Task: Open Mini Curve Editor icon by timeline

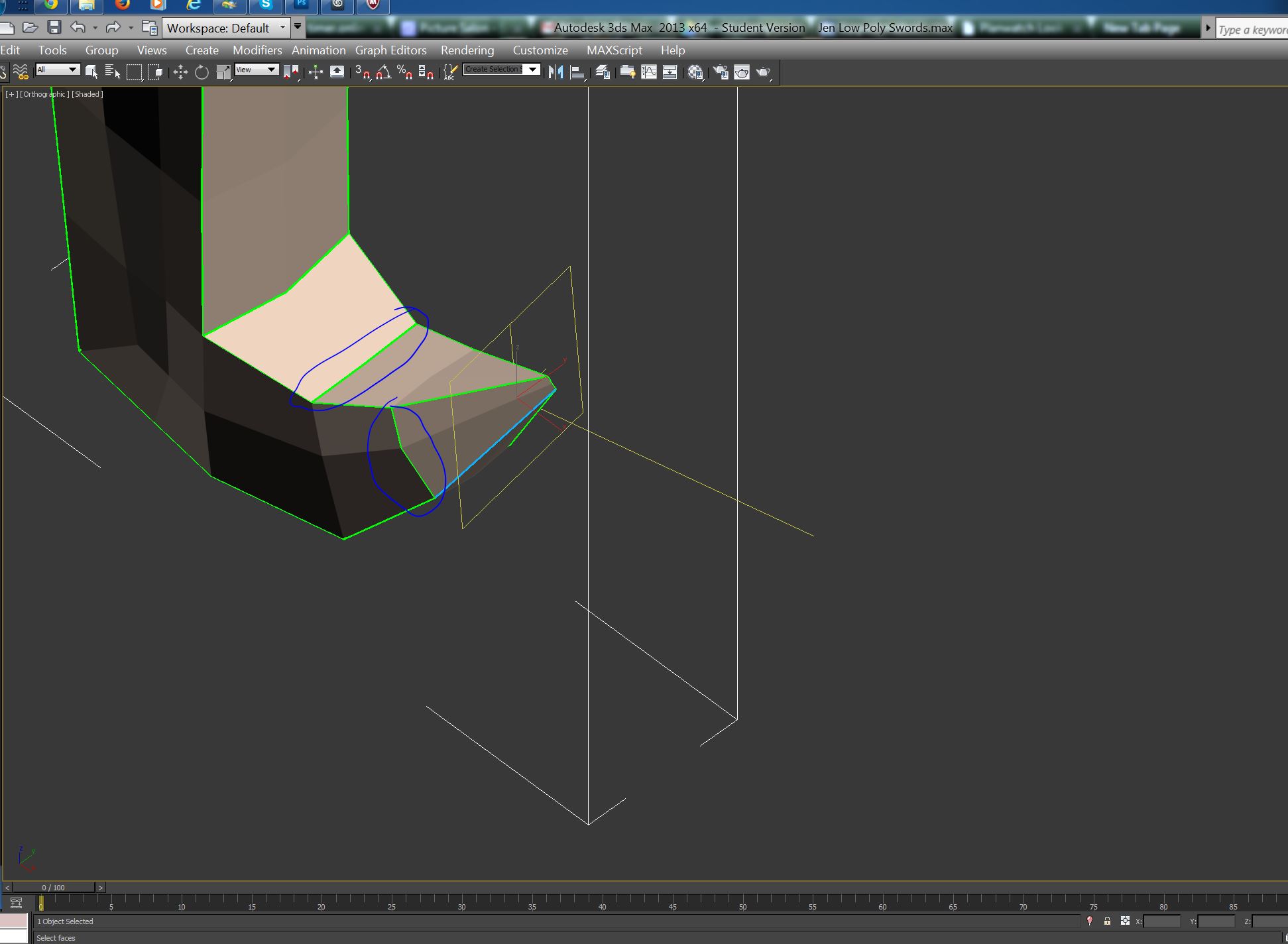Action: 17,903
